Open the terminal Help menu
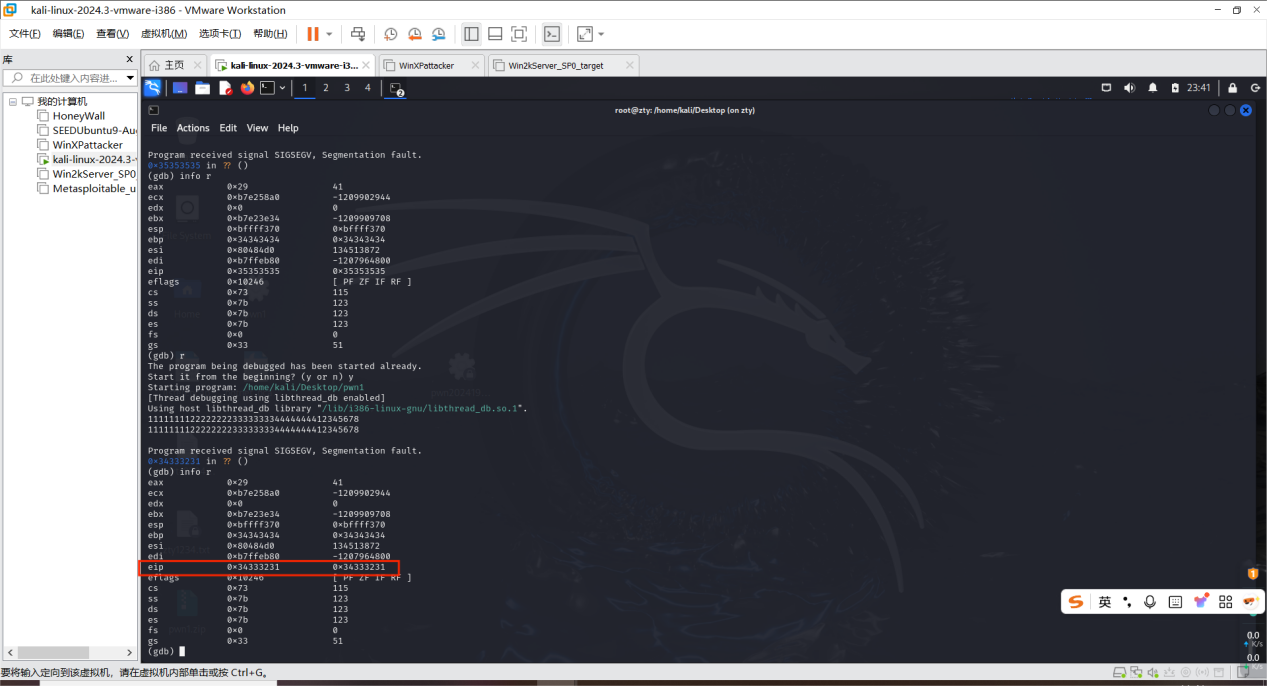 coord(288,128)
